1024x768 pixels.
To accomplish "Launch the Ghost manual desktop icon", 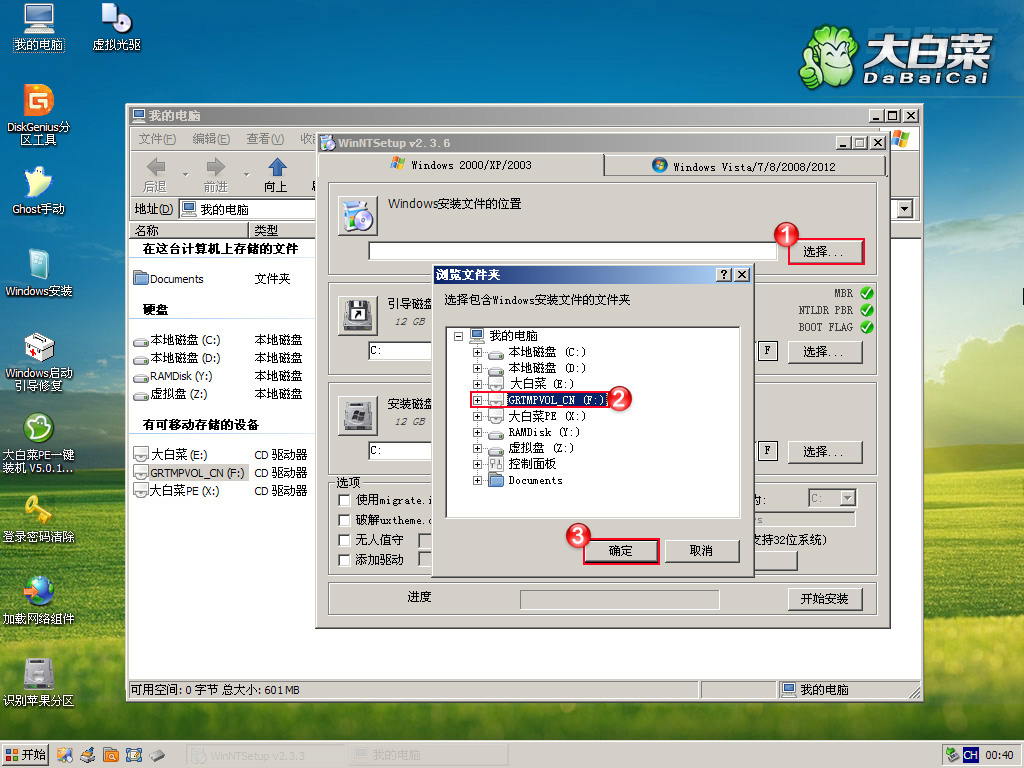I will tap(38, 183).
